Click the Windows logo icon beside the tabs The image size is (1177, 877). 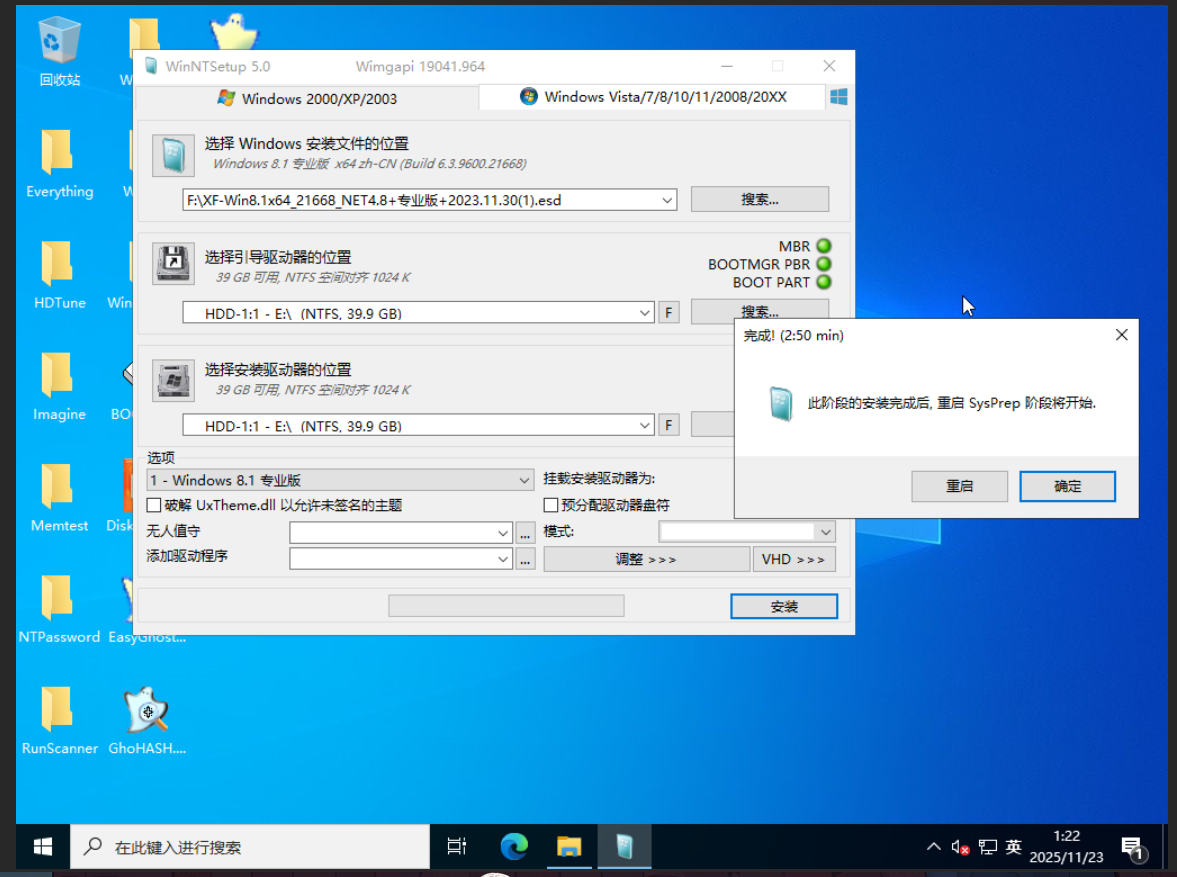[838, 97]
